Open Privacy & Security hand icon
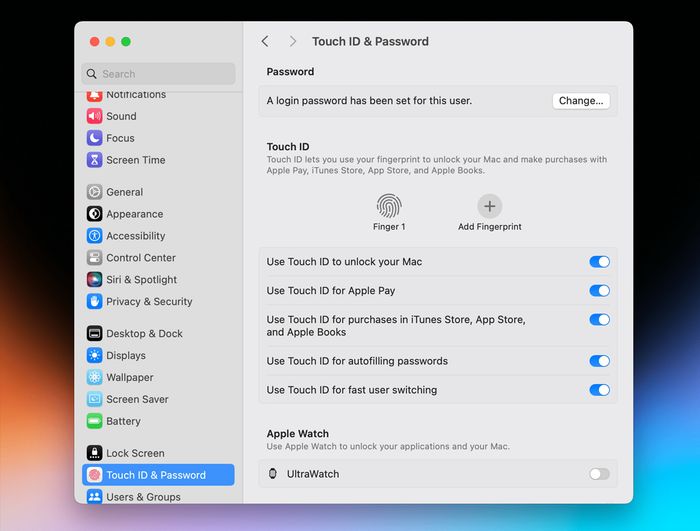The image size is (700, 531). point(95,301)
